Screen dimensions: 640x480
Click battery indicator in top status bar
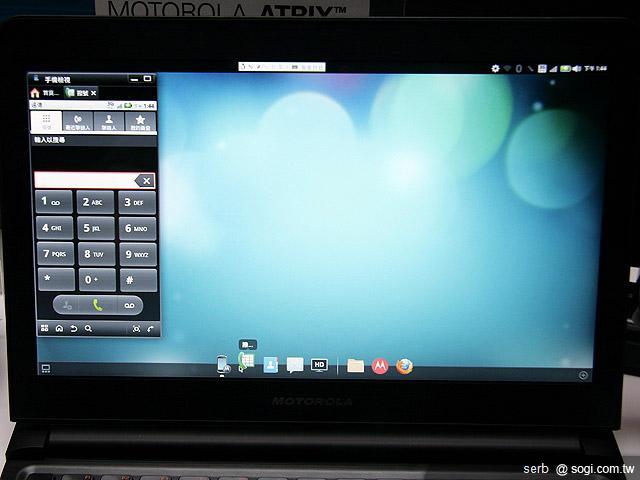pyautogui.click(x=565, y=69)
